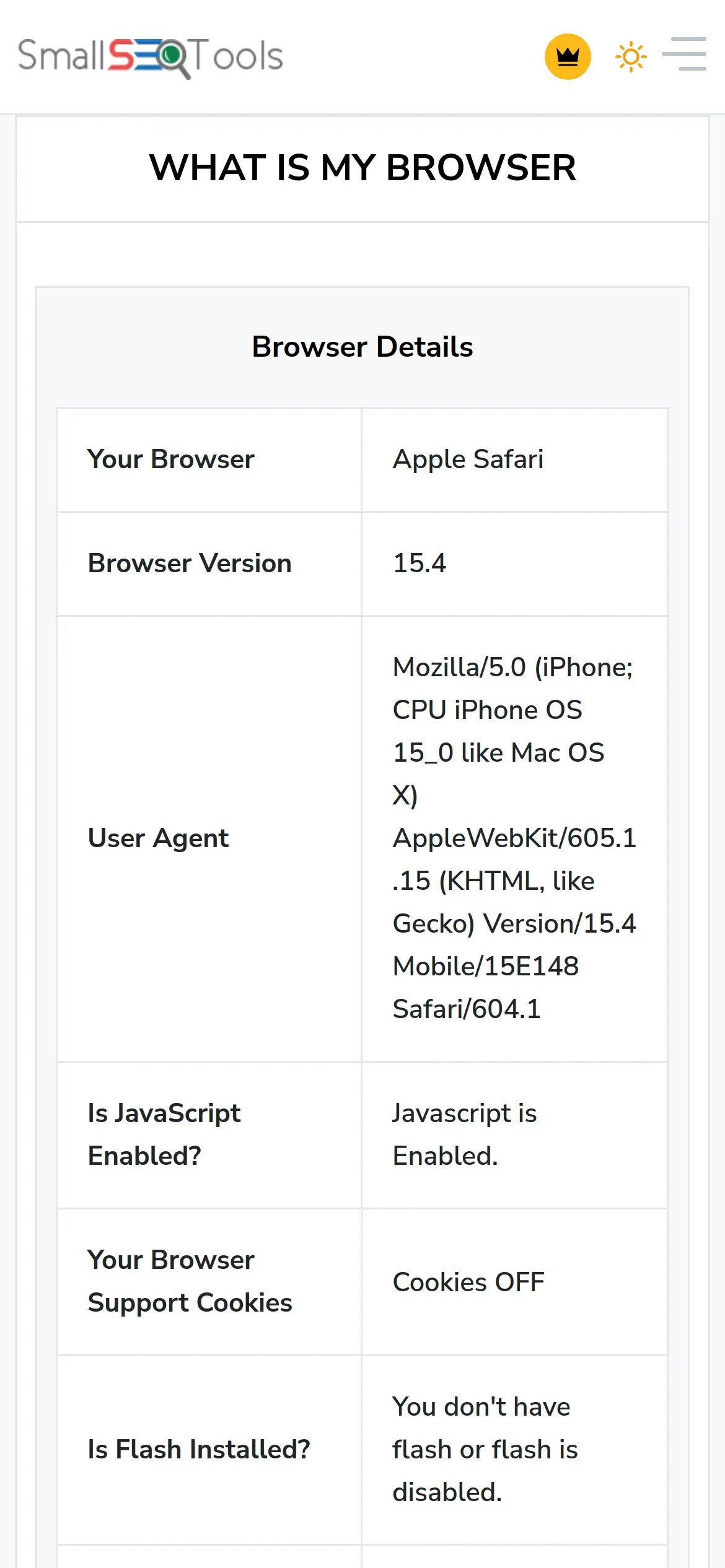
Task: Click 'AppleWebKit/605.1' in user agent text
Action: coord(514,838)
